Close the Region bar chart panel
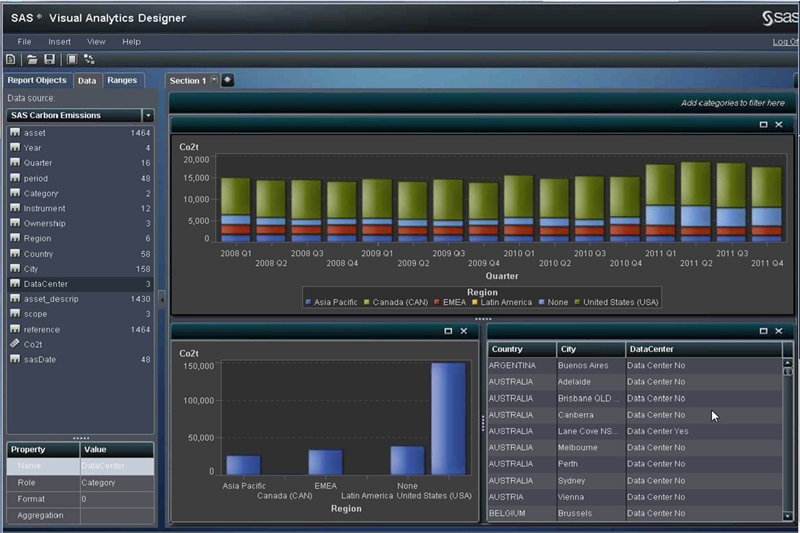800x533 pixels. point(464,331)
